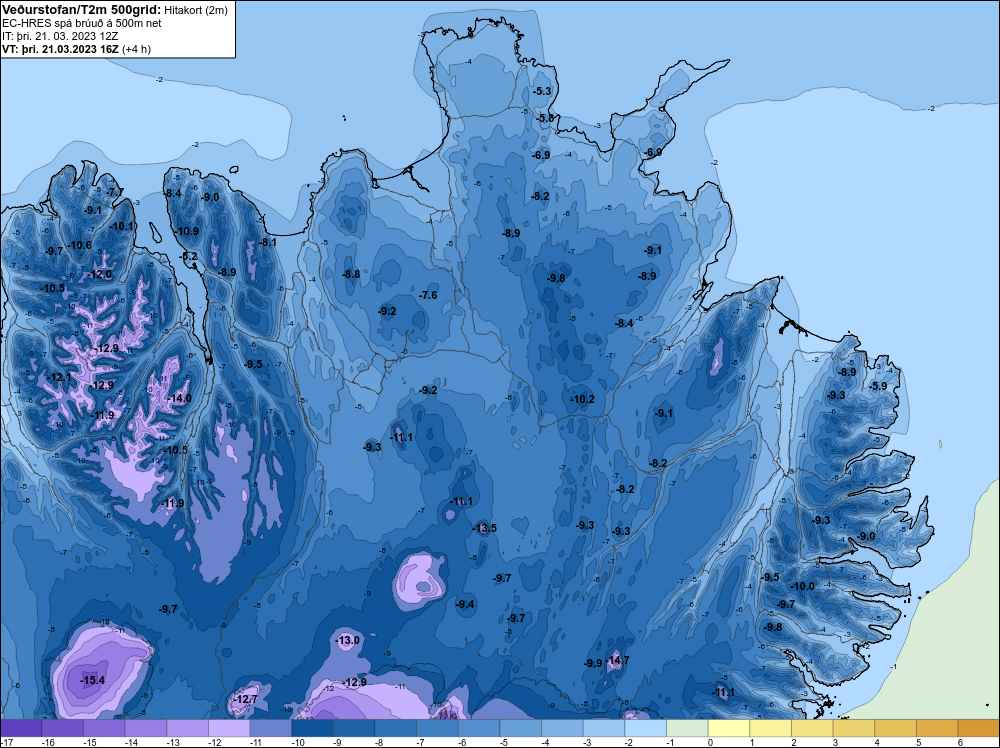Image resolution: width=1000 pixels, height=748 pixels.
Task: Click the -12.0 temperature value
Action: (100, 274)
